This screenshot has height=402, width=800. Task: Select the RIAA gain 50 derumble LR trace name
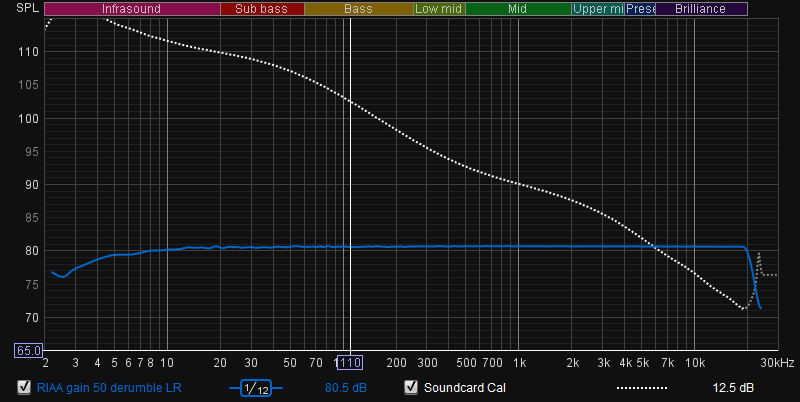click(x=109, y=388)
